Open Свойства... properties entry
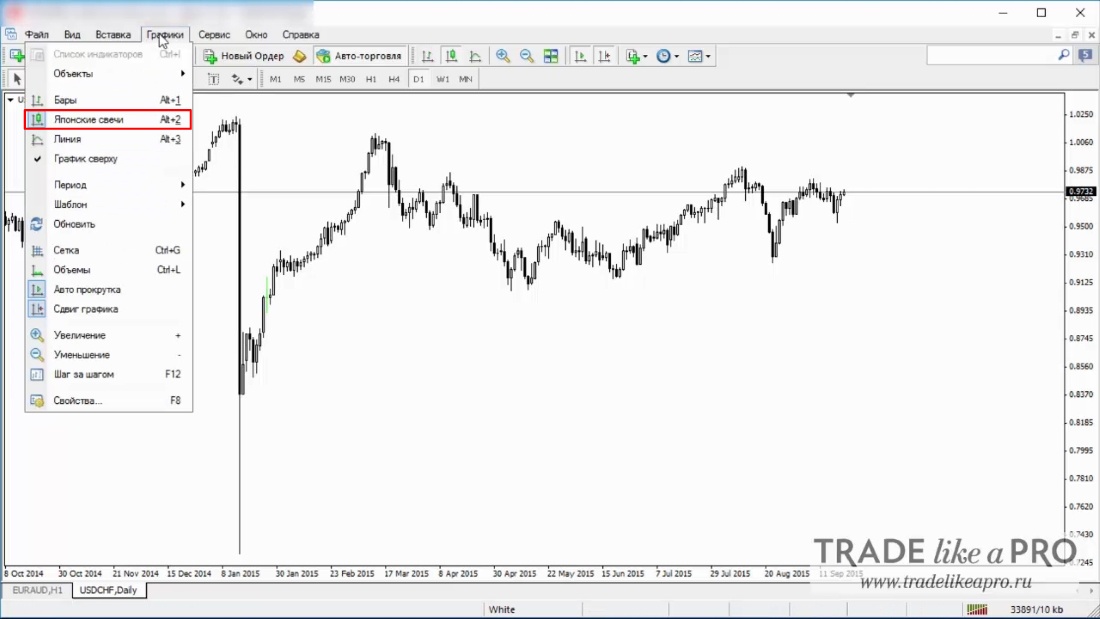 (108, 401)
